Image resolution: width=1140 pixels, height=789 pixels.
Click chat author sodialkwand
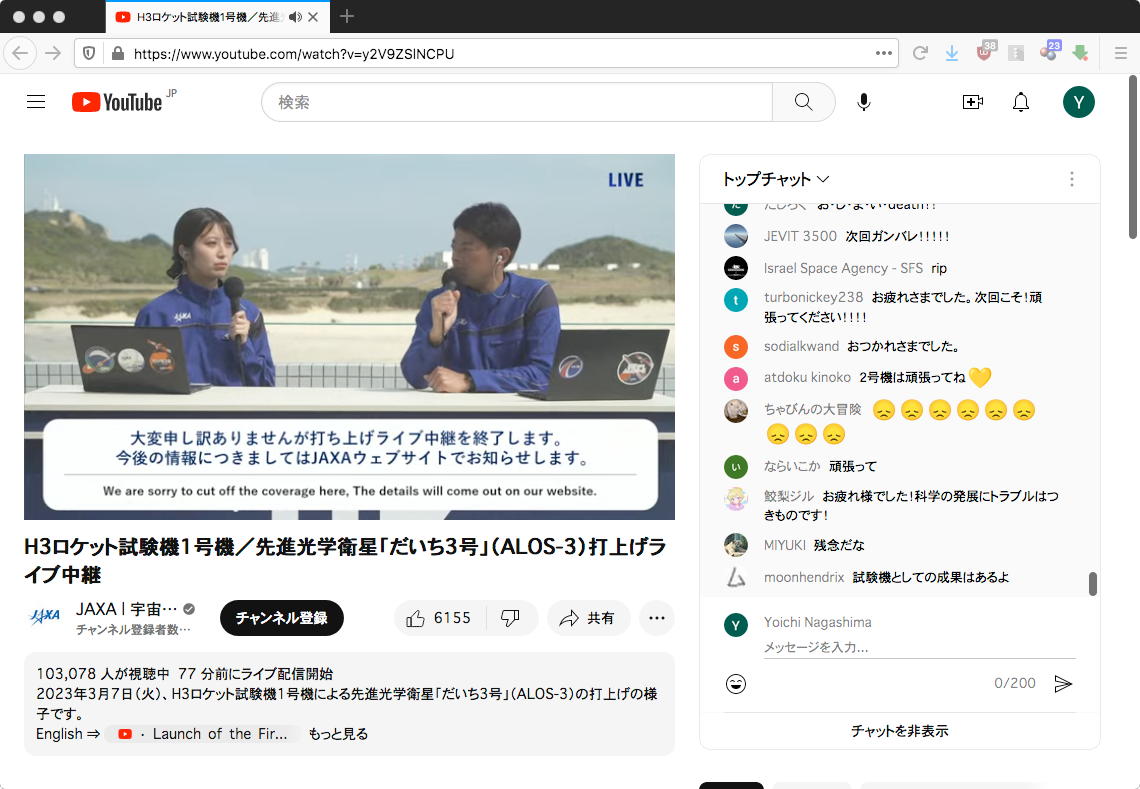[801, 347]
